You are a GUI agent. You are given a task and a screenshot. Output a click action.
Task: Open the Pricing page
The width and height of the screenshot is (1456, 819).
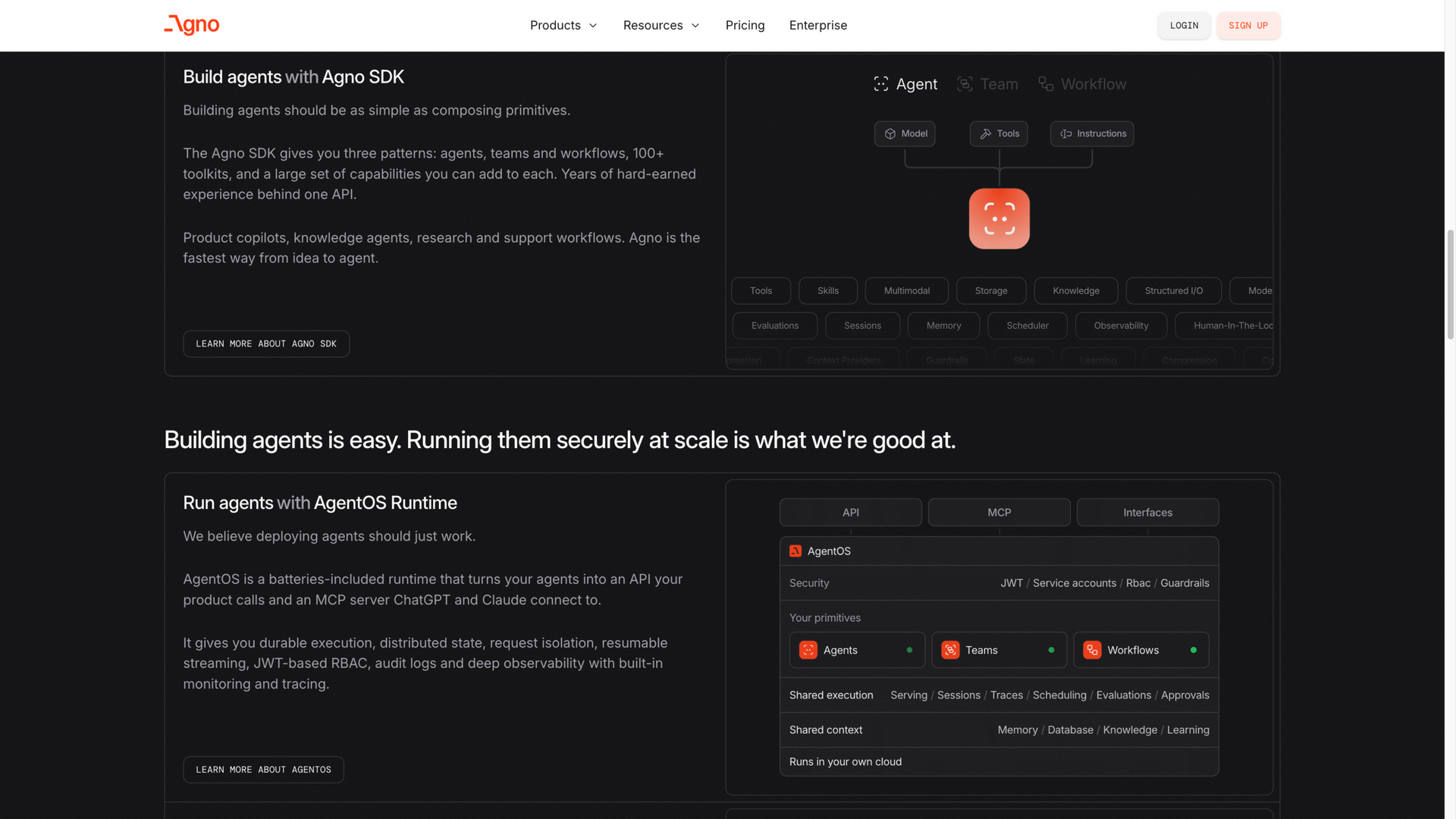[745, 25]
